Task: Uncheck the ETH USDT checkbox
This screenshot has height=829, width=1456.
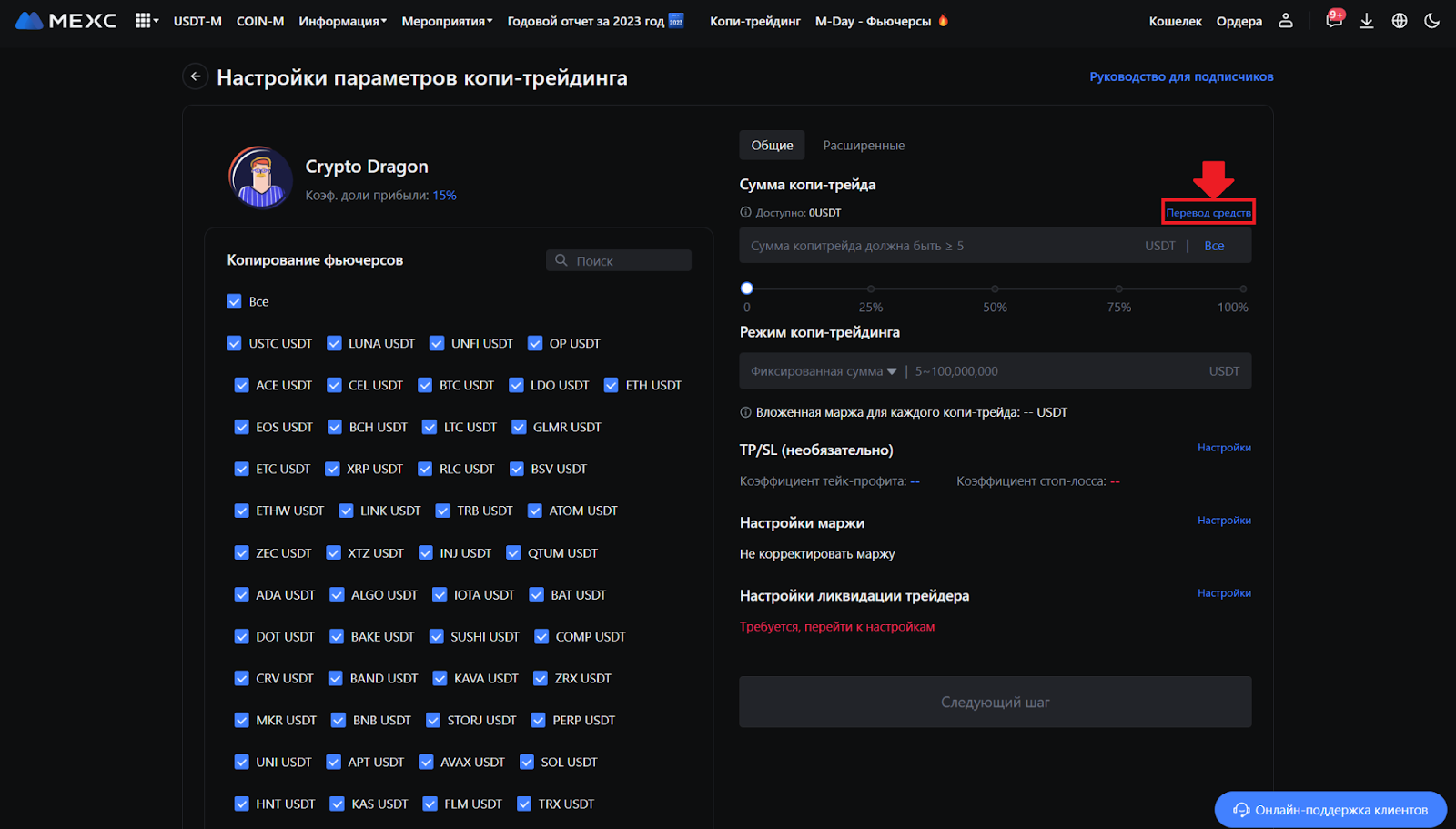Action: click(612, 385)
